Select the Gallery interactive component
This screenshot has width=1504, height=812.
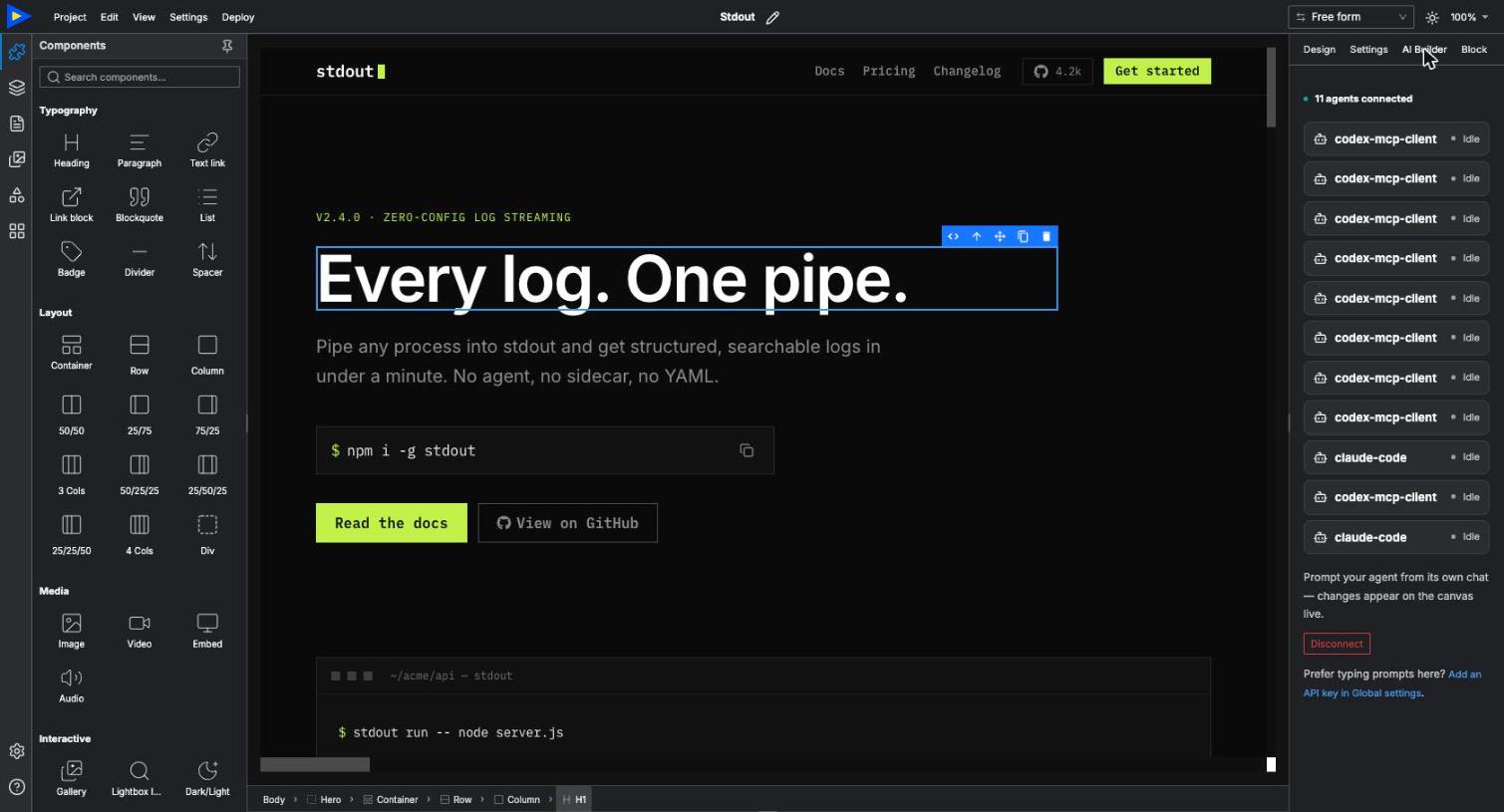tap(72, 779)
